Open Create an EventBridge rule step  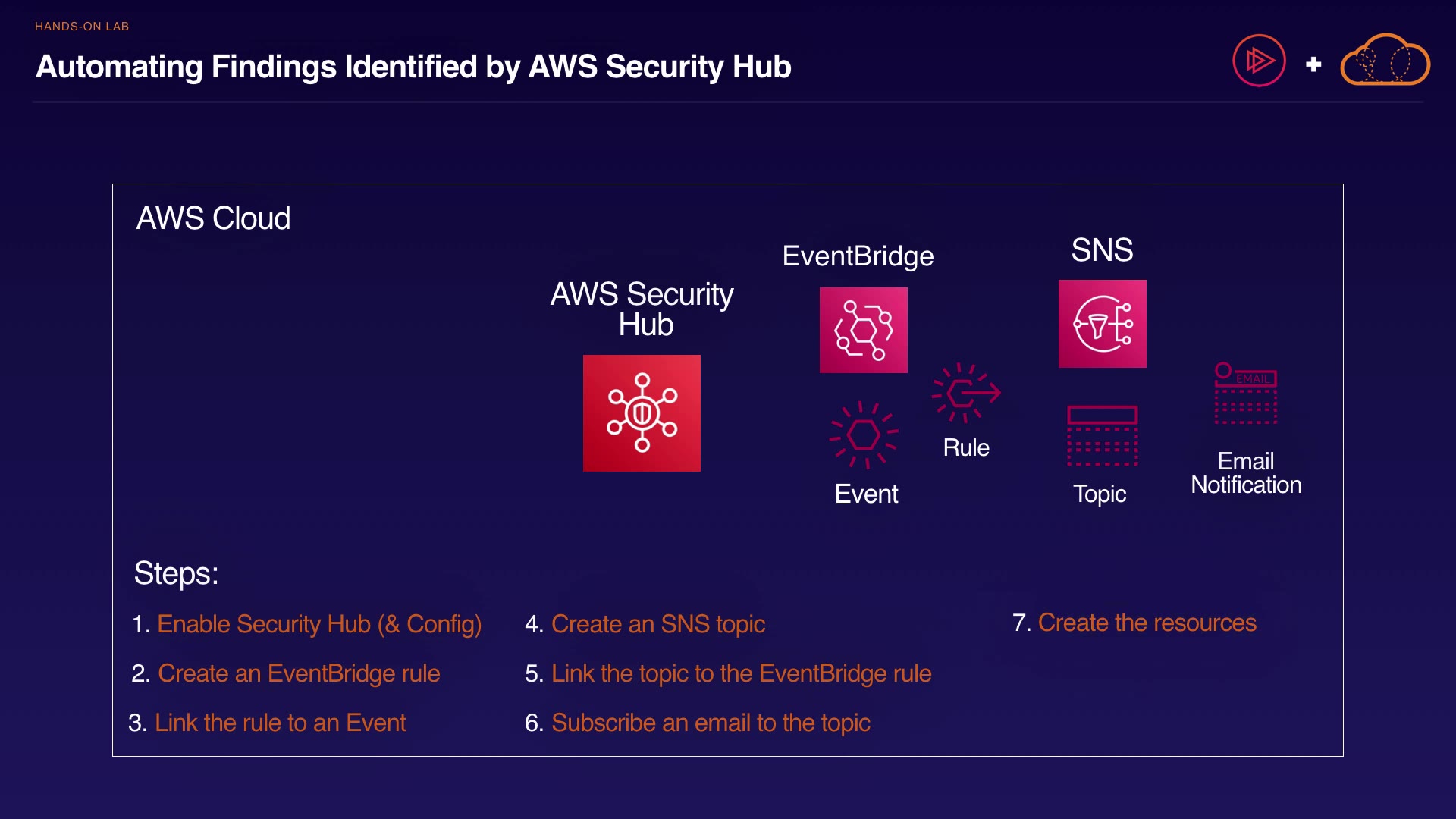coord(299,673)
